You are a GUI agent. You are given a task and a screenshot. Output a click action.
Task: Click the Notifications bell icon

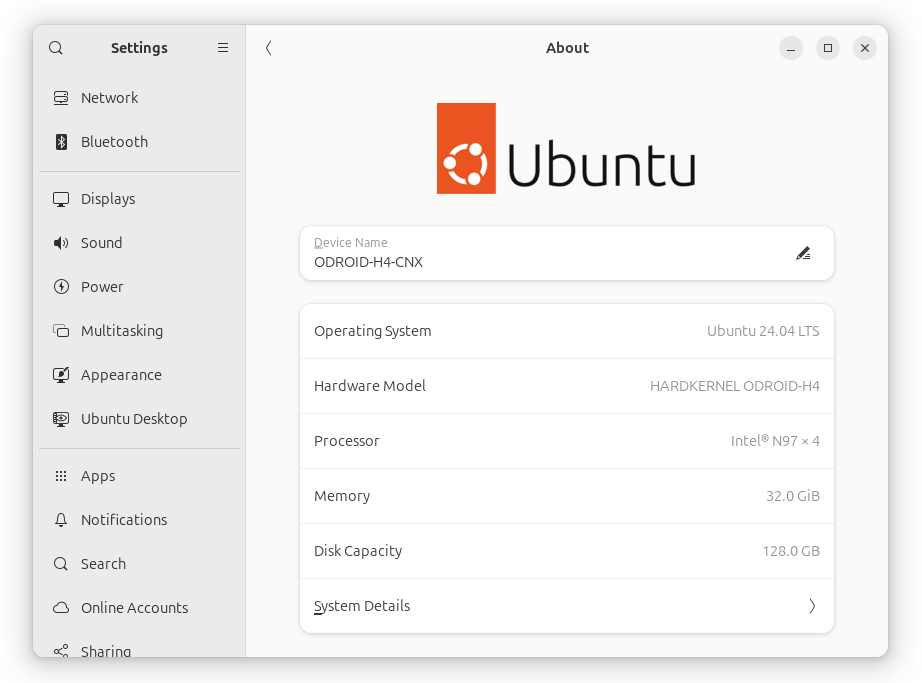click(61, 520)
